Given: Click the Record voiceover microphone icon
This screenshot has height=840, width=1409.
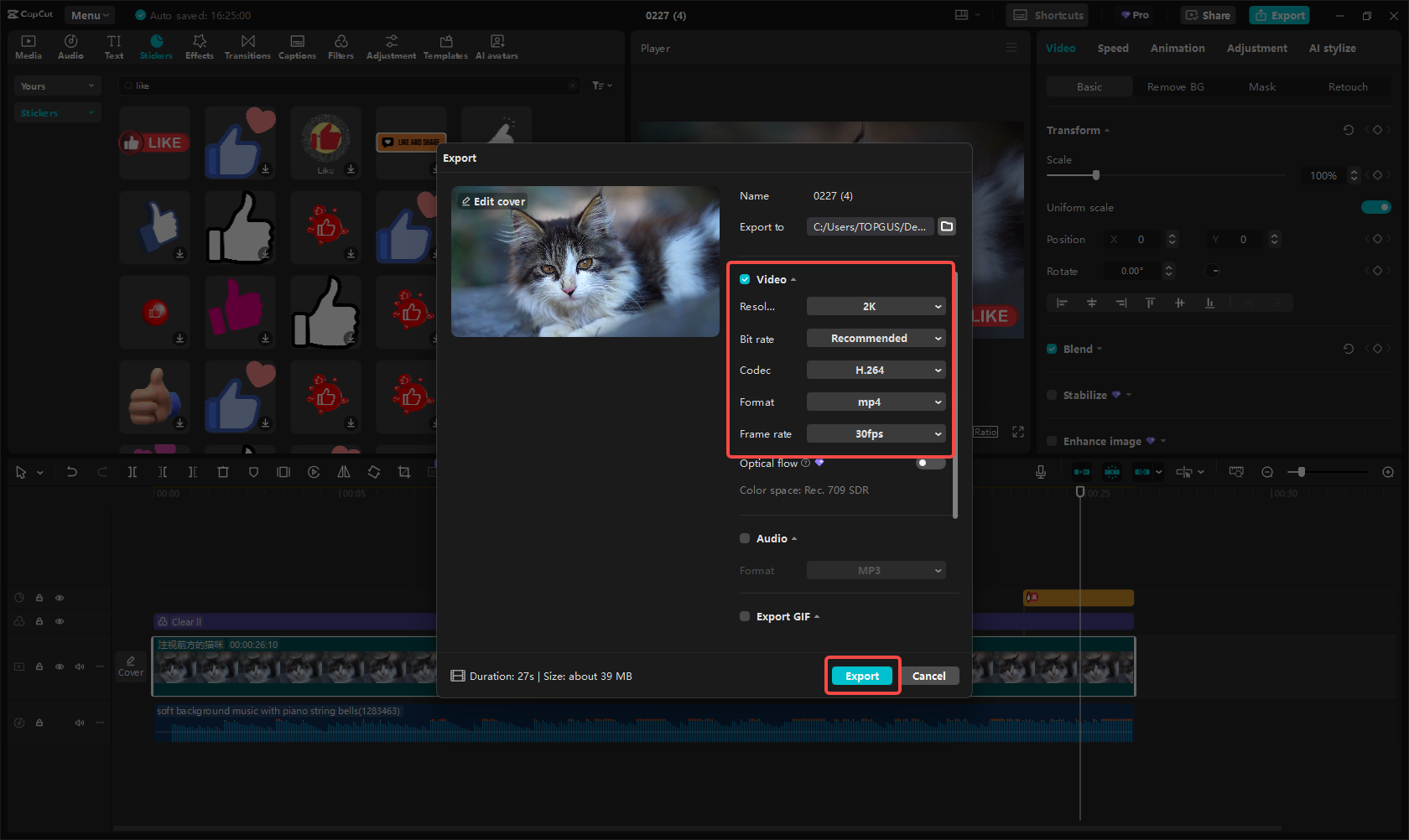Looking at the screenshot, I should click(1040, 472).
